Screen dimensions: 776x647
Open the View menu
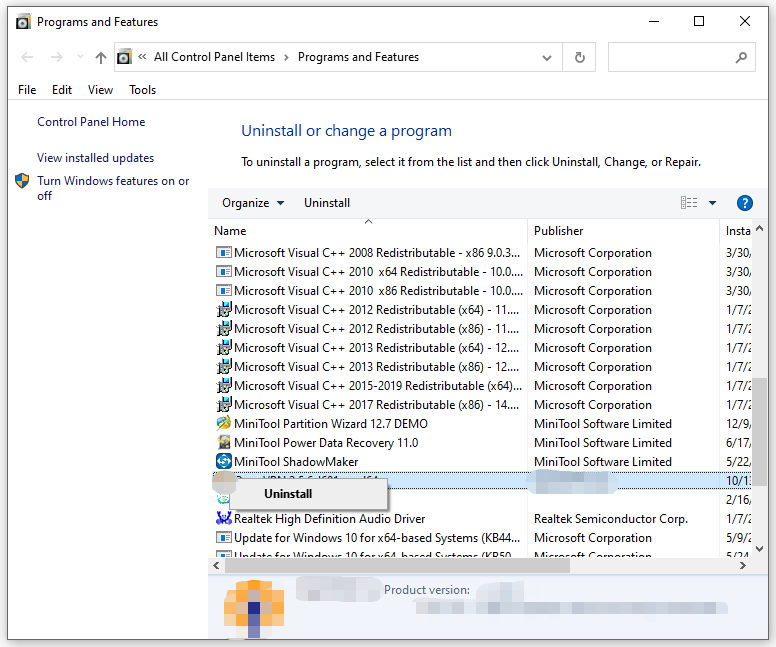coord(100,90)
